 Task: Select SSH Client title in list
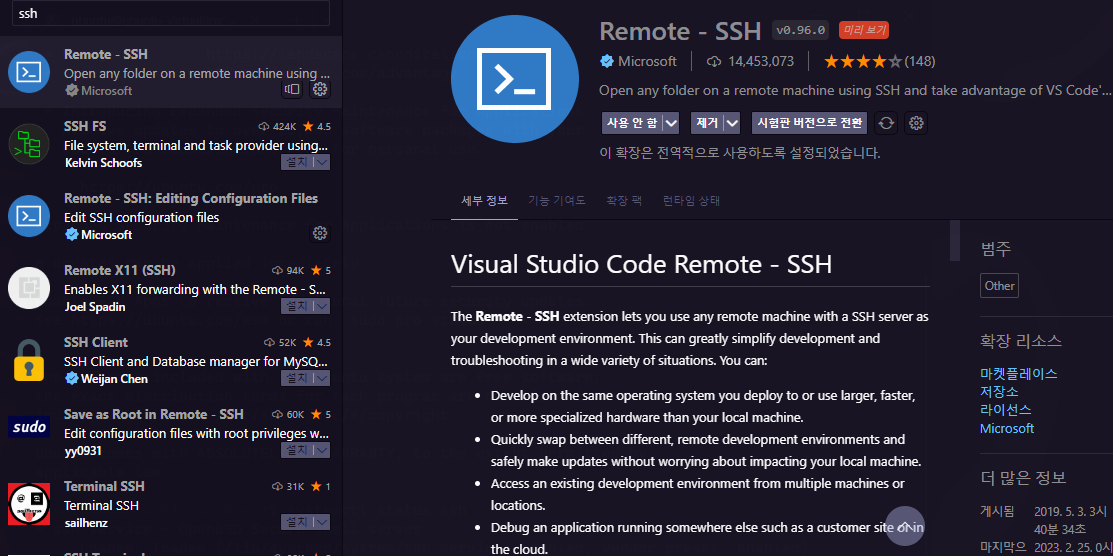96,342
